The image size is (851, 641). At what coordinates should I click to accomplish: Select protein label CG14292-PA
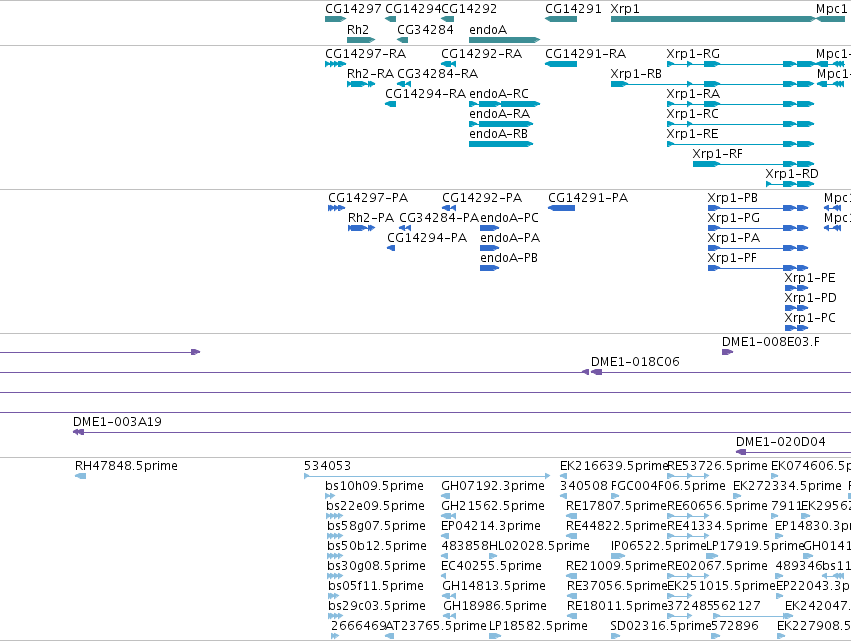coord(482,198)
